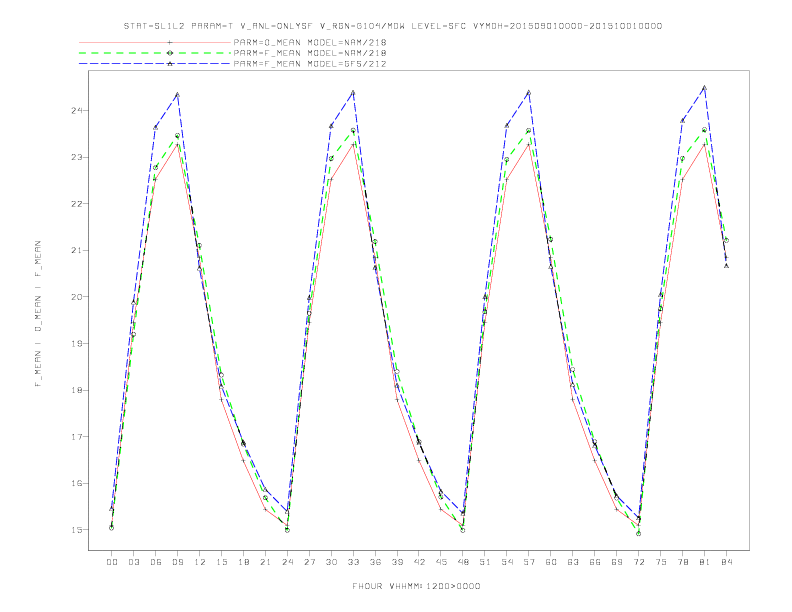Click the x-axis tick label 51
792x612 pixels.
[x=485, y=562]
